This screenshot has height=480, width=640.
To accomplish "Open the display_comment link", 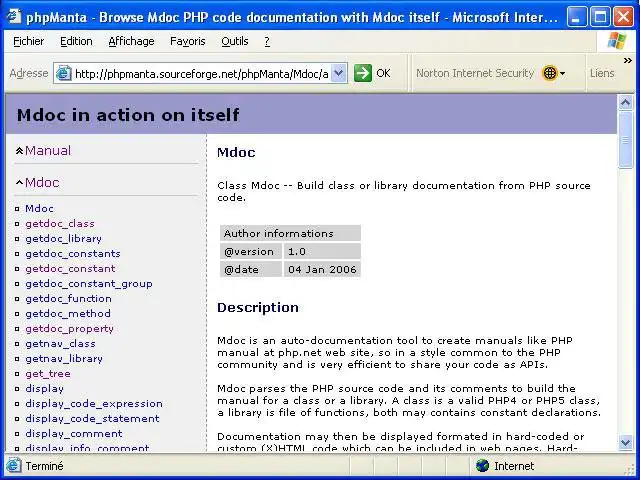I will click(74, 433).
